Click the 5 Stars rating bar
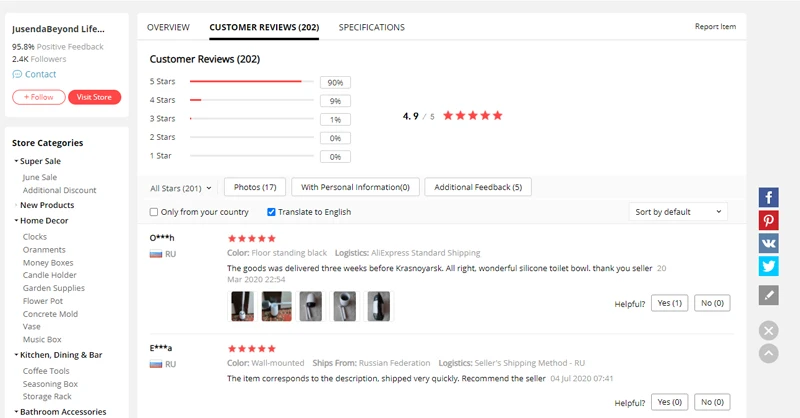This screenshot has height=418, width=800. click(250, 82)
